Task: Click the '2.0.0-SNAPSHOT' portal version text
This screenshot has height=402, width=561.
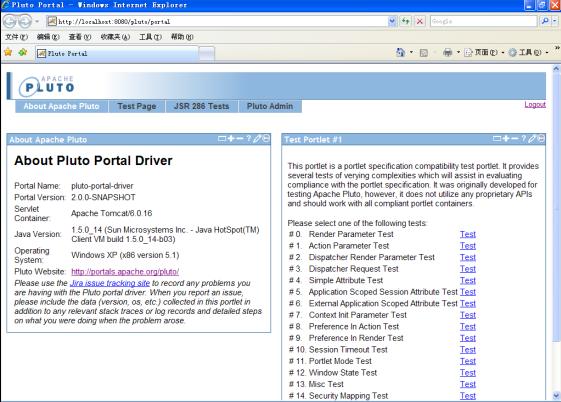Action: point(103,197)
